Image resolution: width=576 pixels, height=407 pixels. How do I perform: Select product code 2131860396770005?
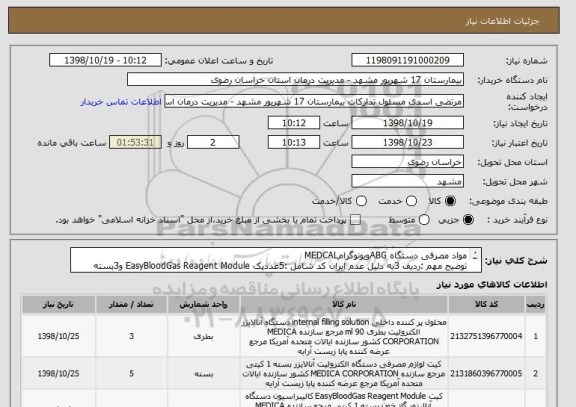[486, 374]
